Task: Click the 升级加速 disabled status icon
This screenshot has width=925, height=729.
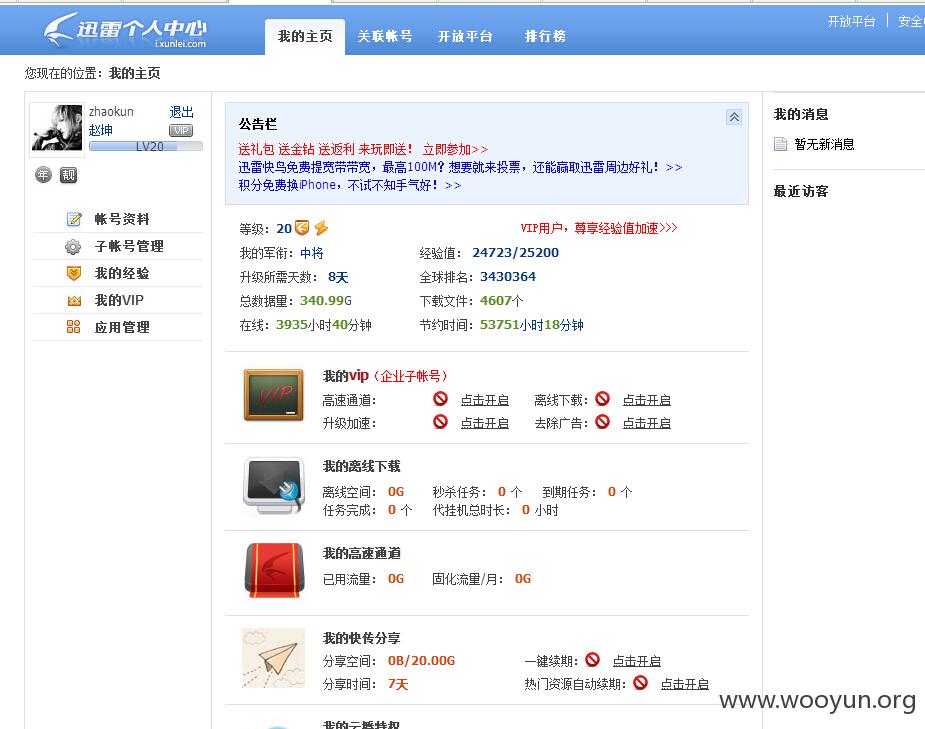Action: click(440, 422)
